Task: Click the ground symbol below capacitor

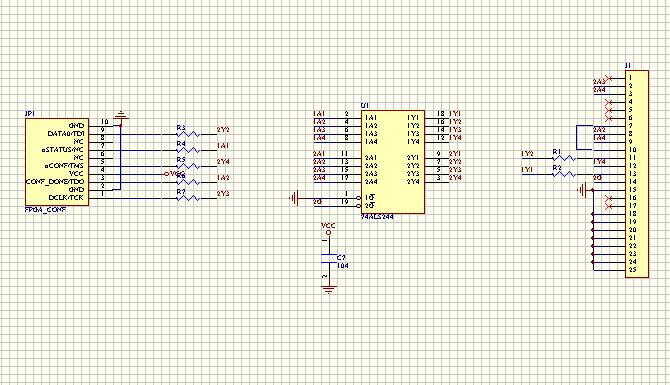Action: click(329, 290)
